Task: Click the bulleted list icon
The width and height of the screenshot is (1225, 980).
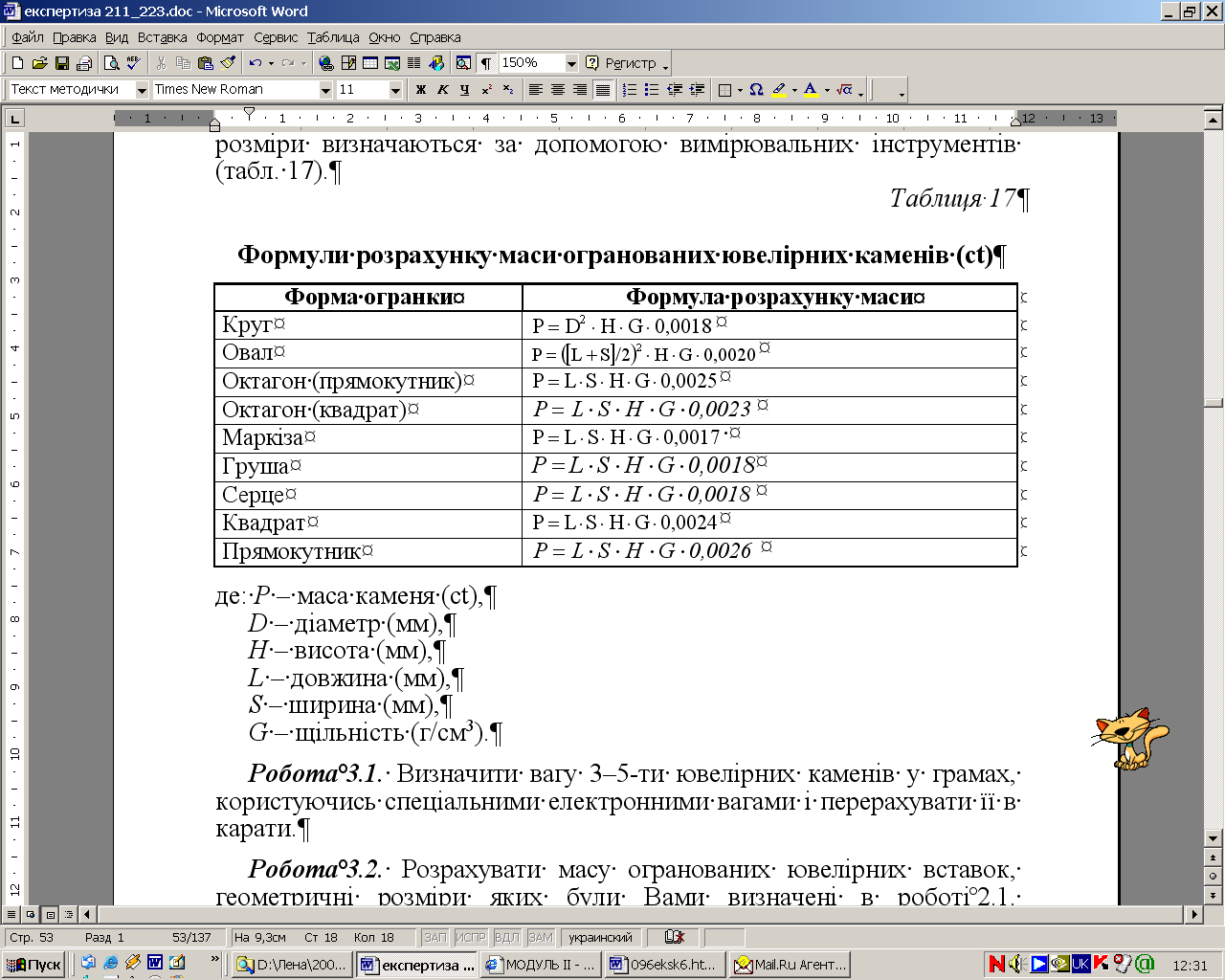Action: [x=652, y=89]
